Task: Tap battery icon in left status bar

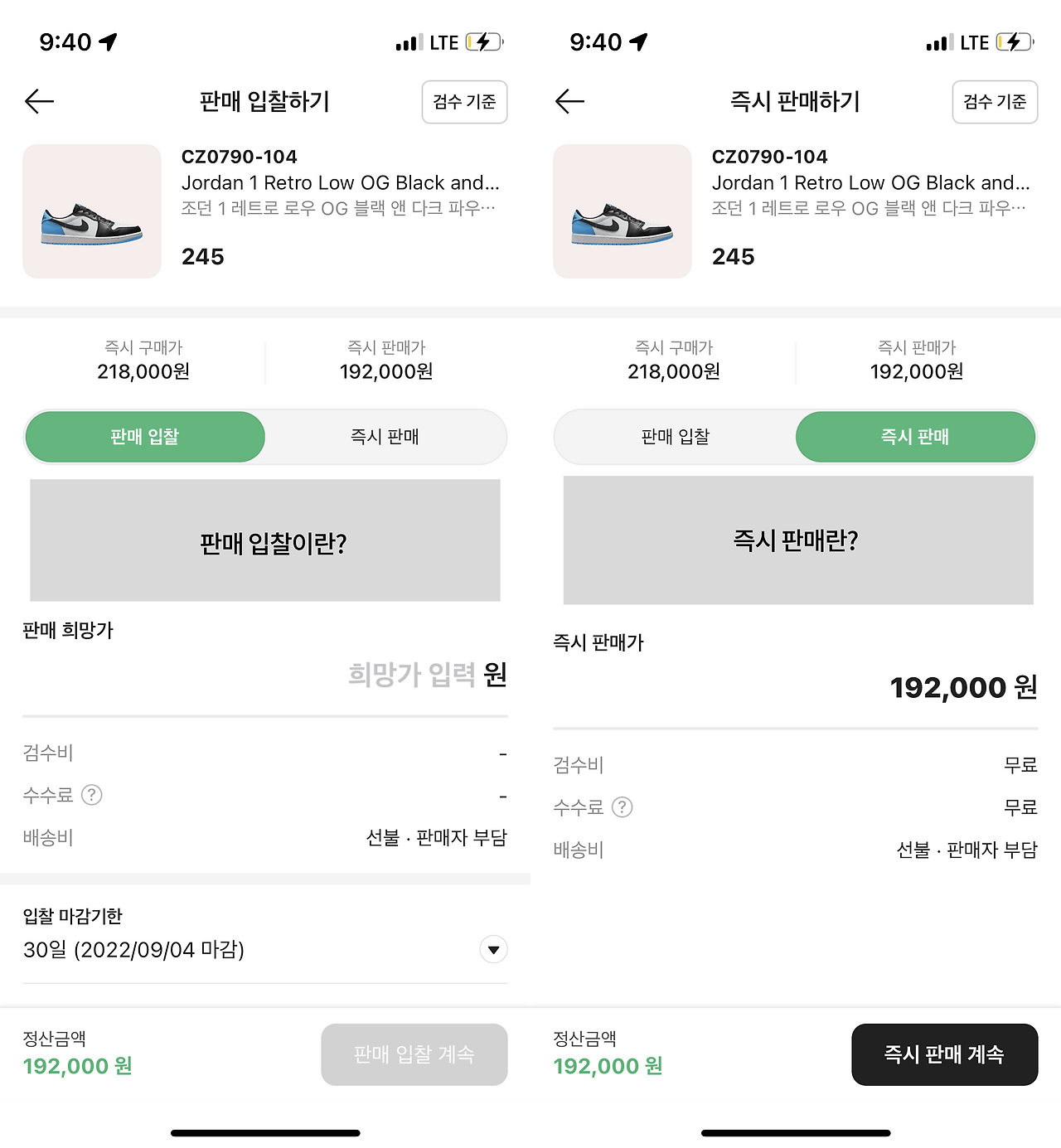Action: (484, 42)
